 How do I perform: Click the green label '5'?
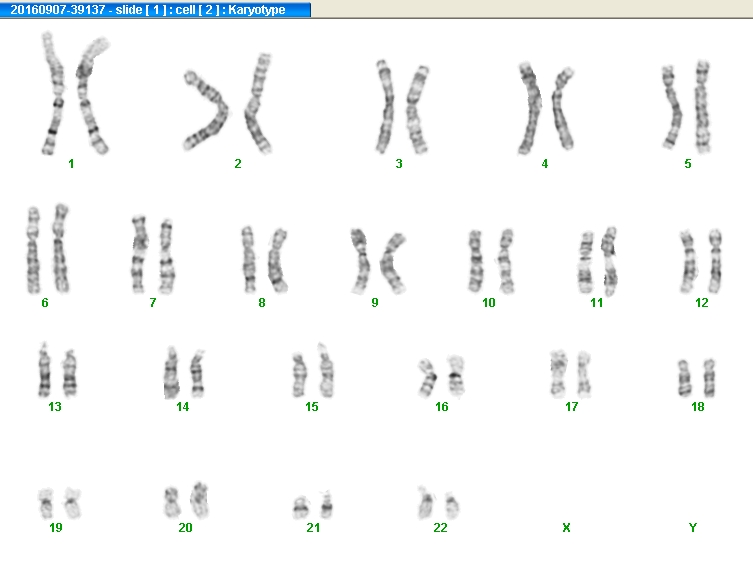pos(688,164)
